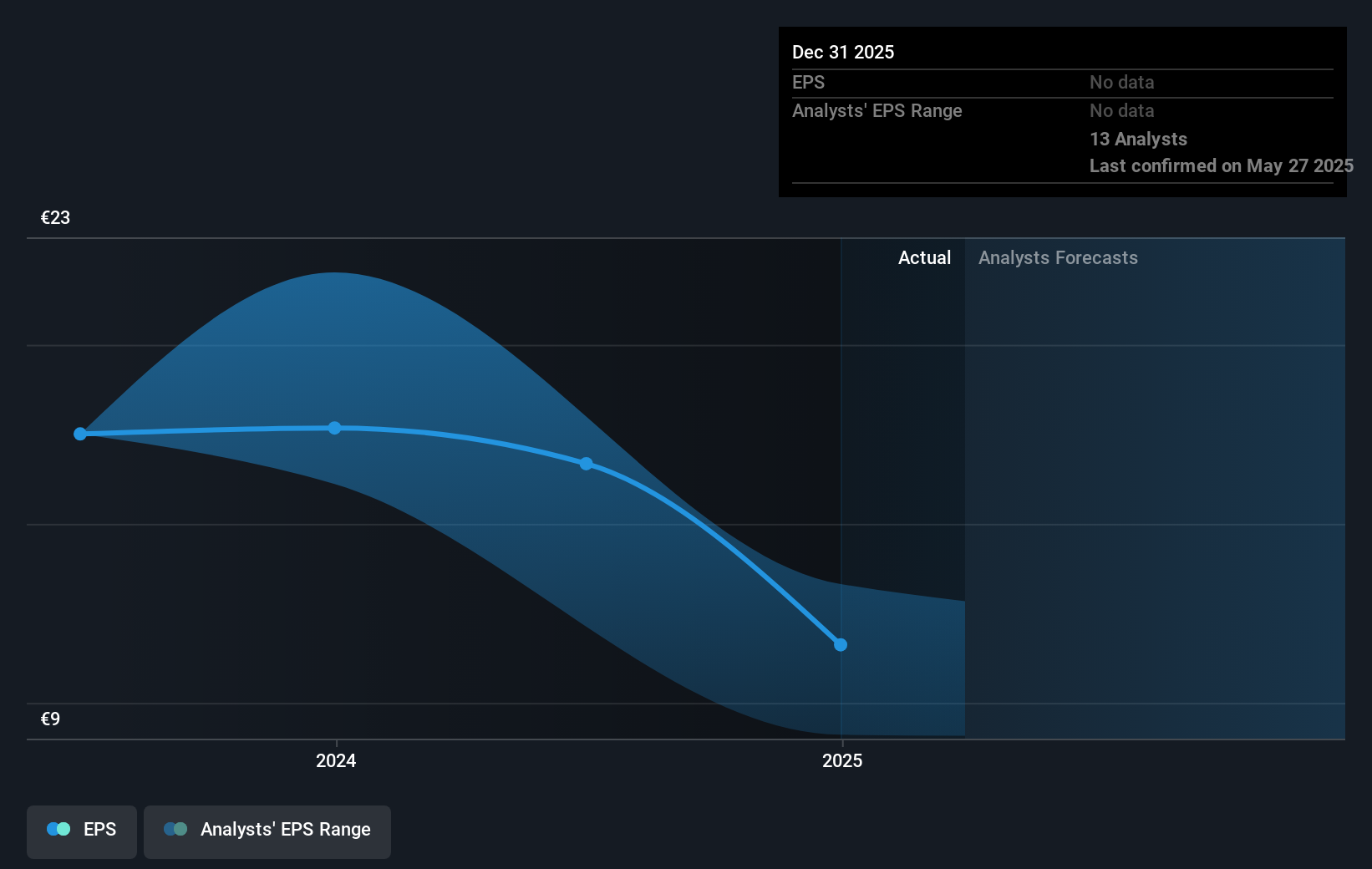
Task: Toggle the EPS legend button
Action: pos(82,831)
